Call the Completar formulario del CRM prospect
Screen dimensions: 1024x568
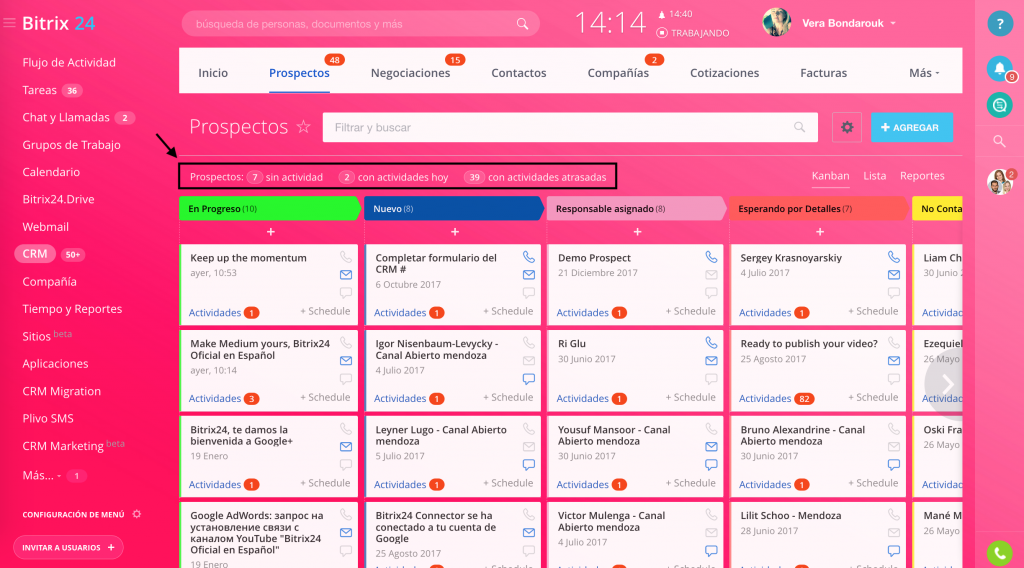[528, 257]
